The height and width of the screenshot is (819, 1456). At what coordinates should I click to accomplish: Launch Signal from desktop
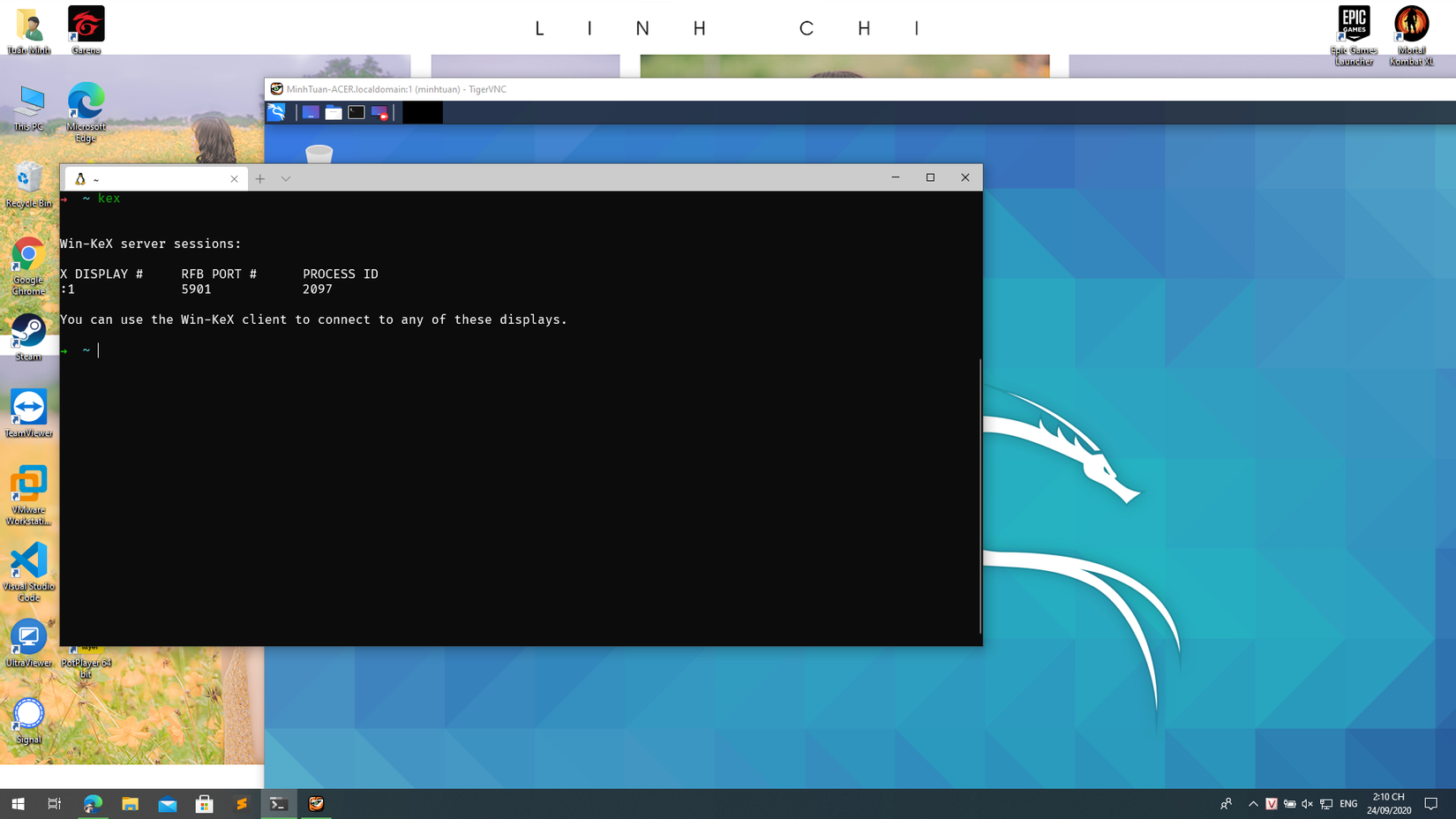[x=28, y=720]
